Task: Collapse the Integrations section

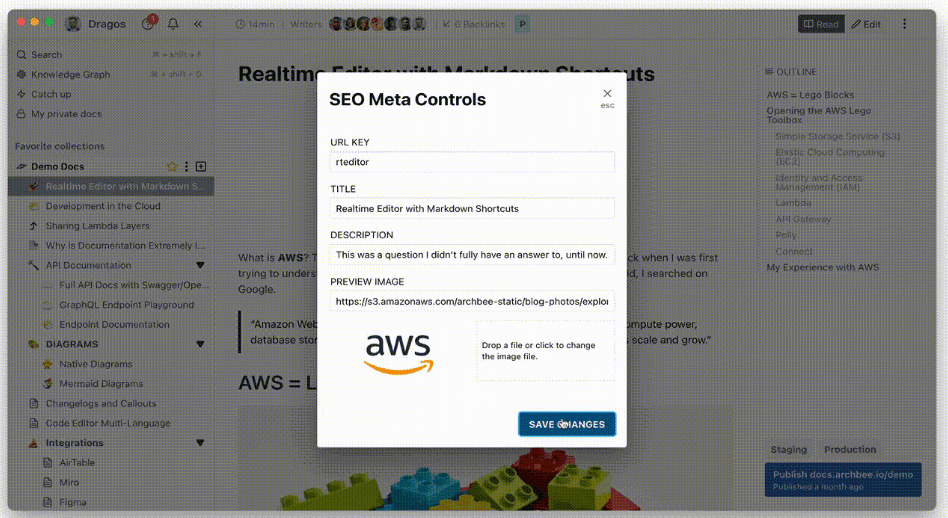Action: click(x=200, y=443)
